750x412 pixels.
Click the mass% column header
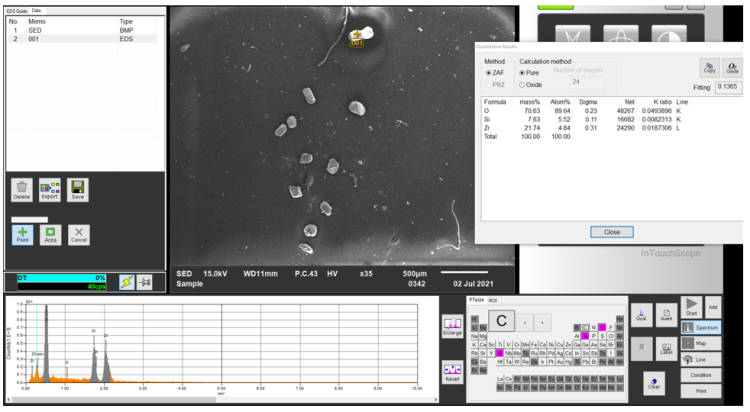click(x=529, y=102)
